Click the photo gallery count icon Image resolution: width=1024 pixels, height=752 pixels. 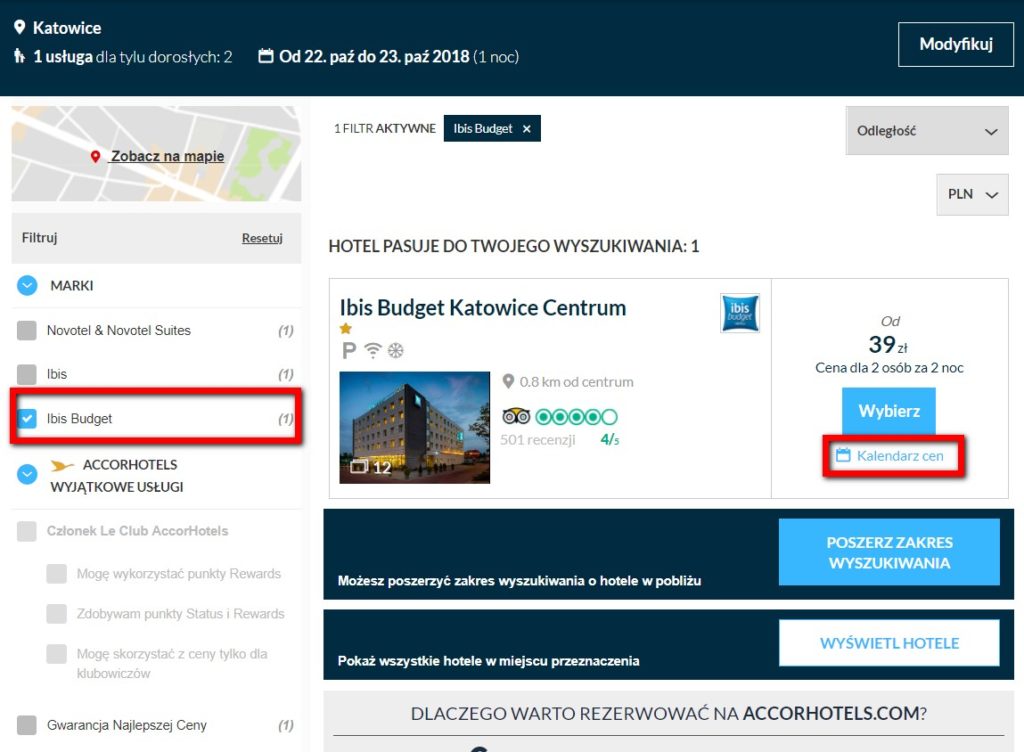[x=359, y=467]
